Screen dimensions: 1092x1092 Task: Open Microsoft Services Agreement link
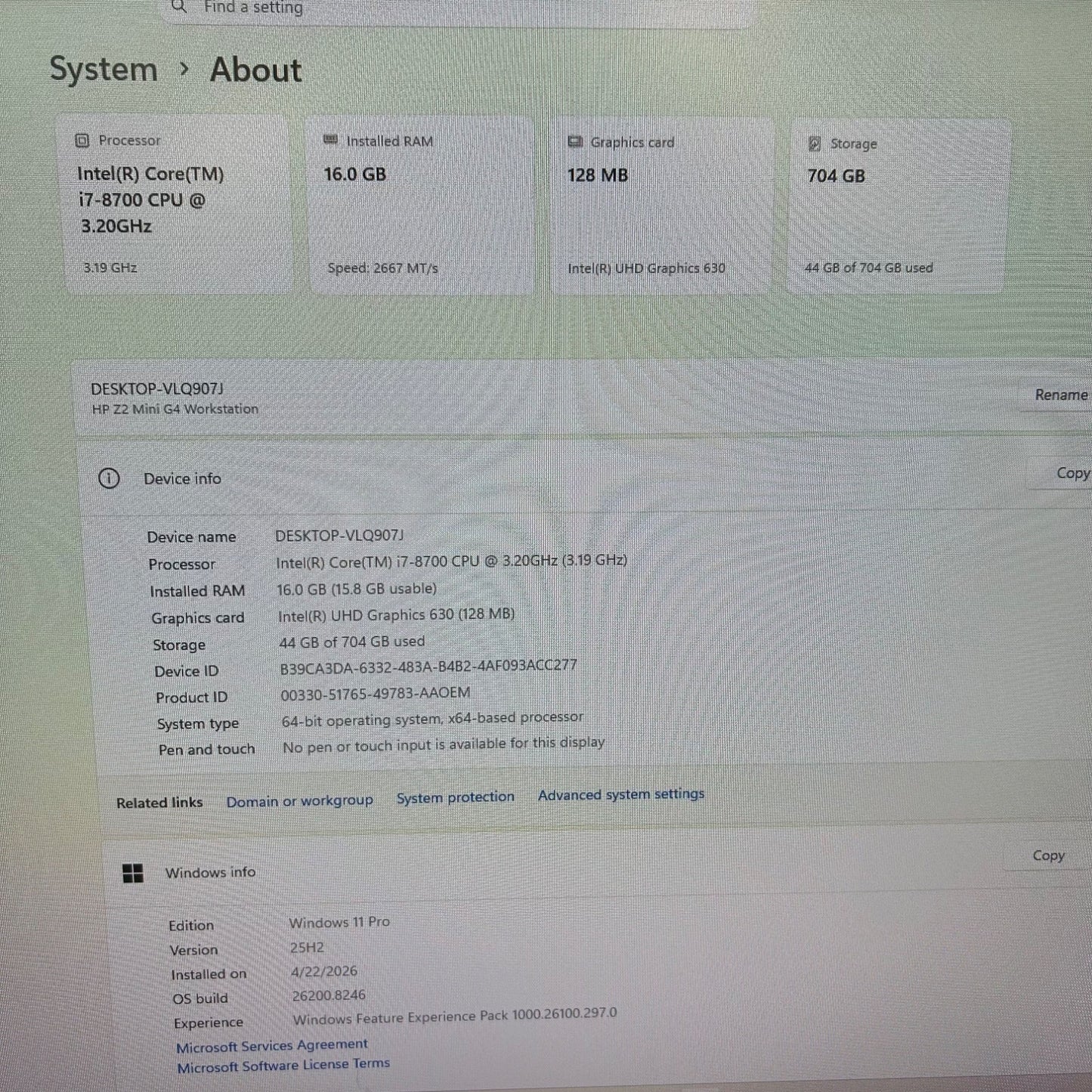coord(272,1046)
